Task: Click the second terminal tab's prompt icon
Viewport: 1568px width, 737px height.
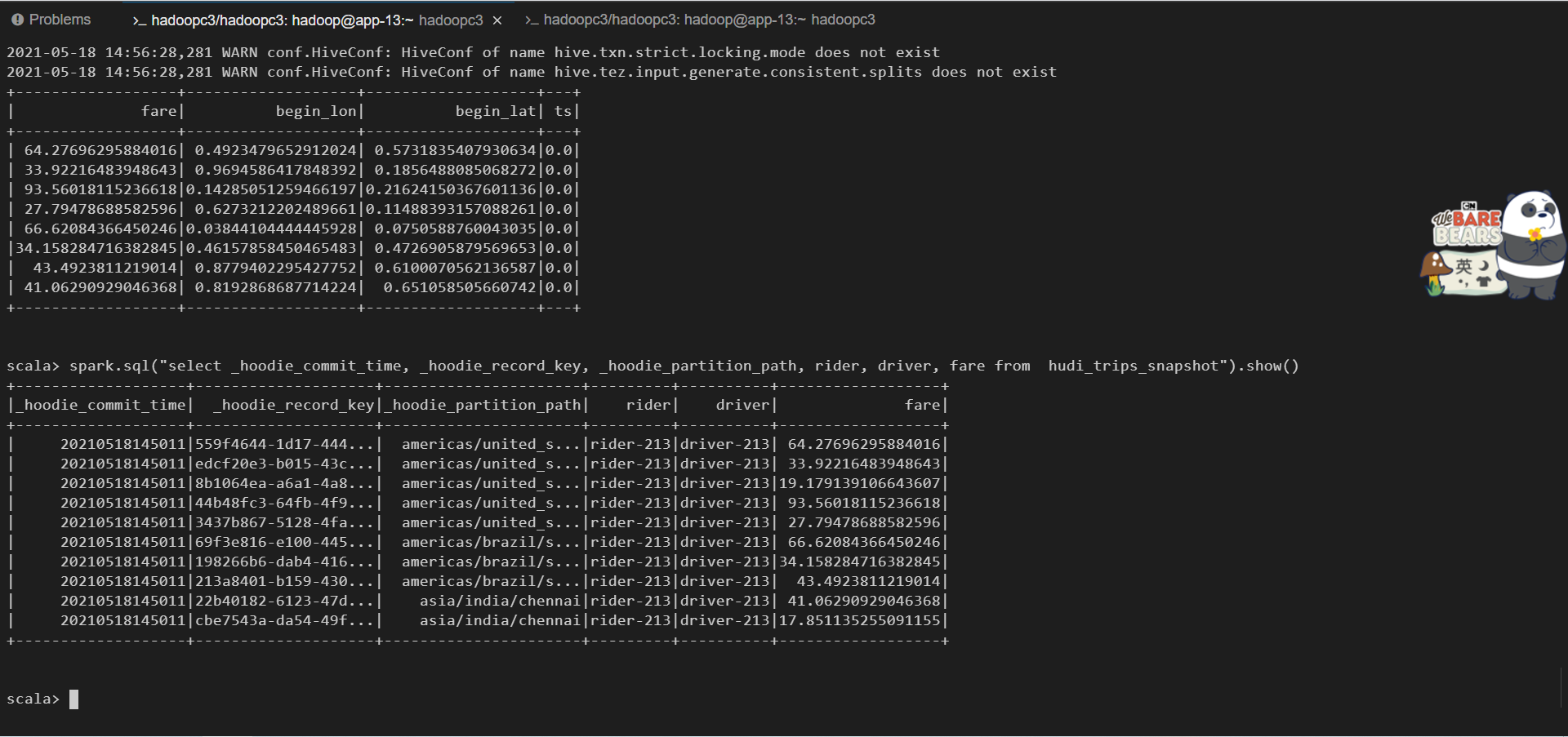Action: tap(532, 20)
